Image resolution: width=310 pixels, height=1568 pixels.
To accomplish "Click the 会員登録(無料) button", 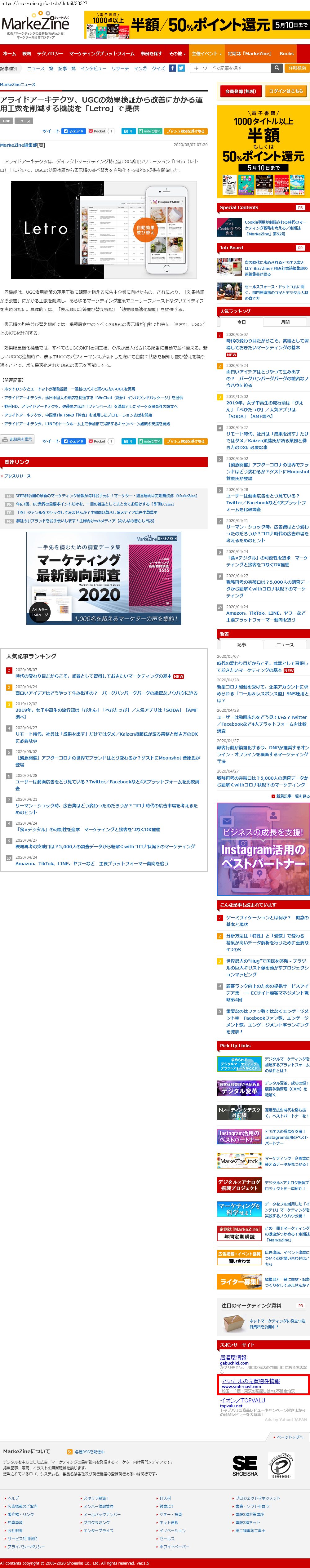I will pos(241,91).
